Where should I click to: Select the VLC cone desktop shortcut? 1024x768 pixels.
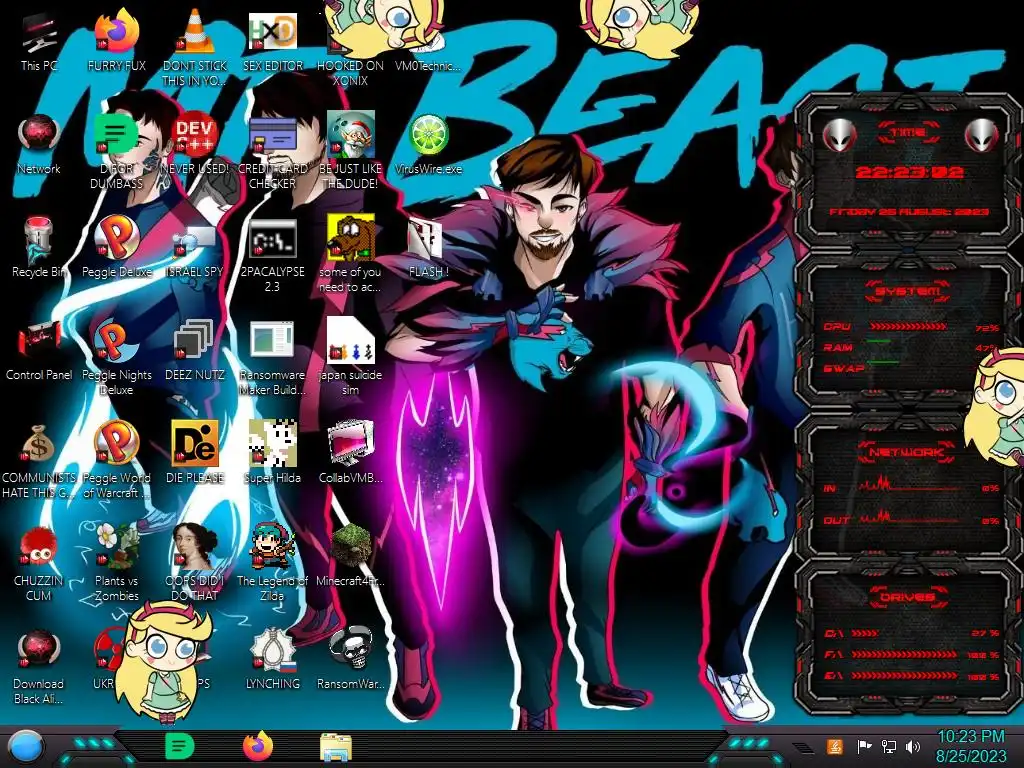tap(195, 48)
